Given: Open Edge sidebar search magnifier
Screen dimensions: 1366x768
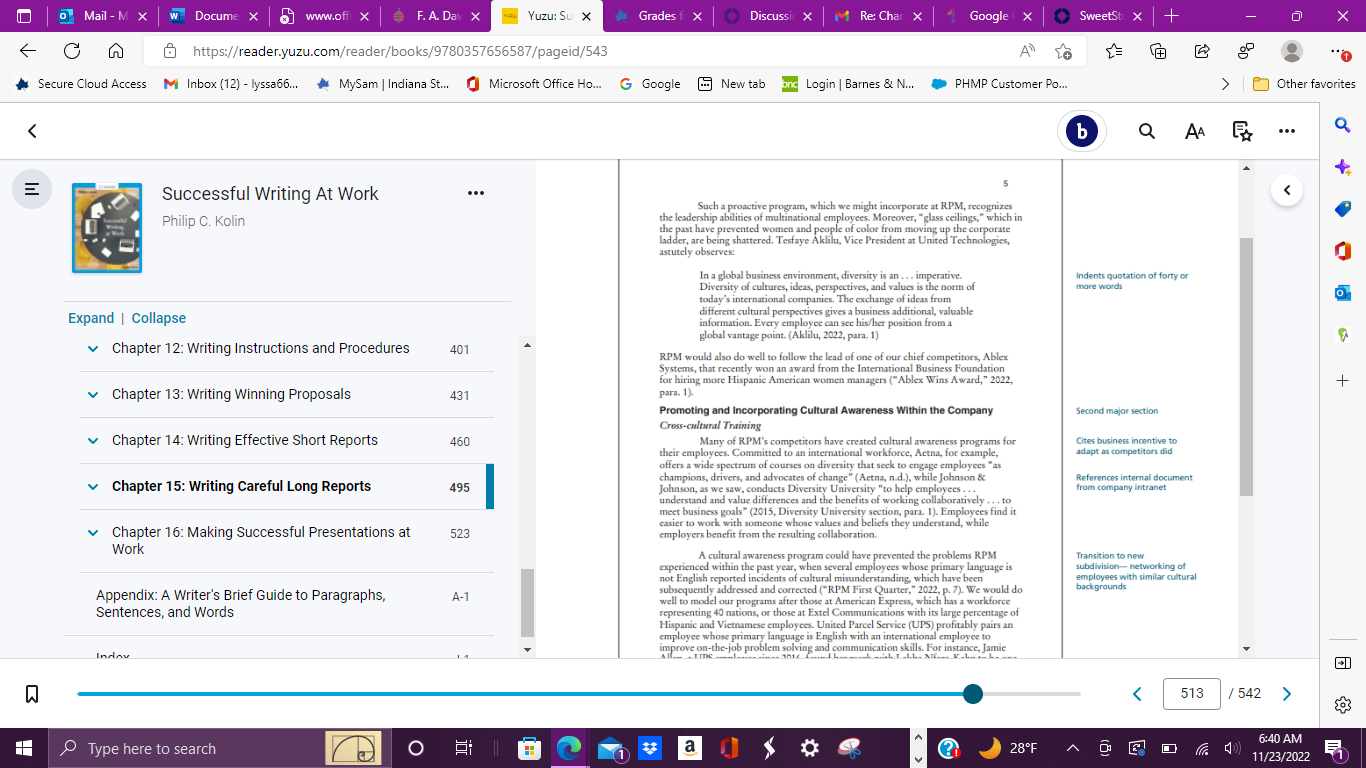Looking at the screenshot, I should 1343,125.
